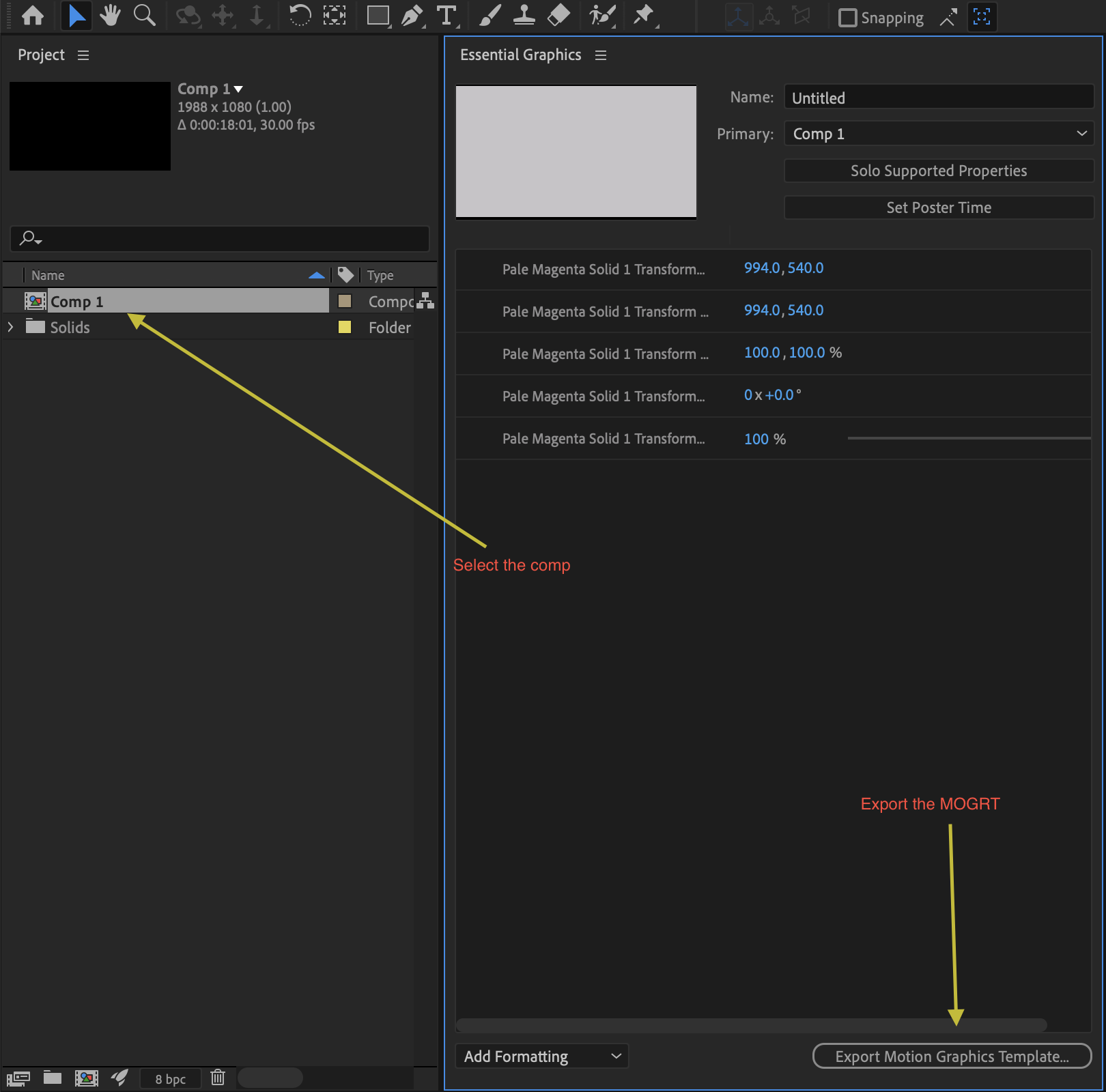1106x1092 pixels.
Task: Open the Essential Graphics panel menu
Action: point(599,55)
